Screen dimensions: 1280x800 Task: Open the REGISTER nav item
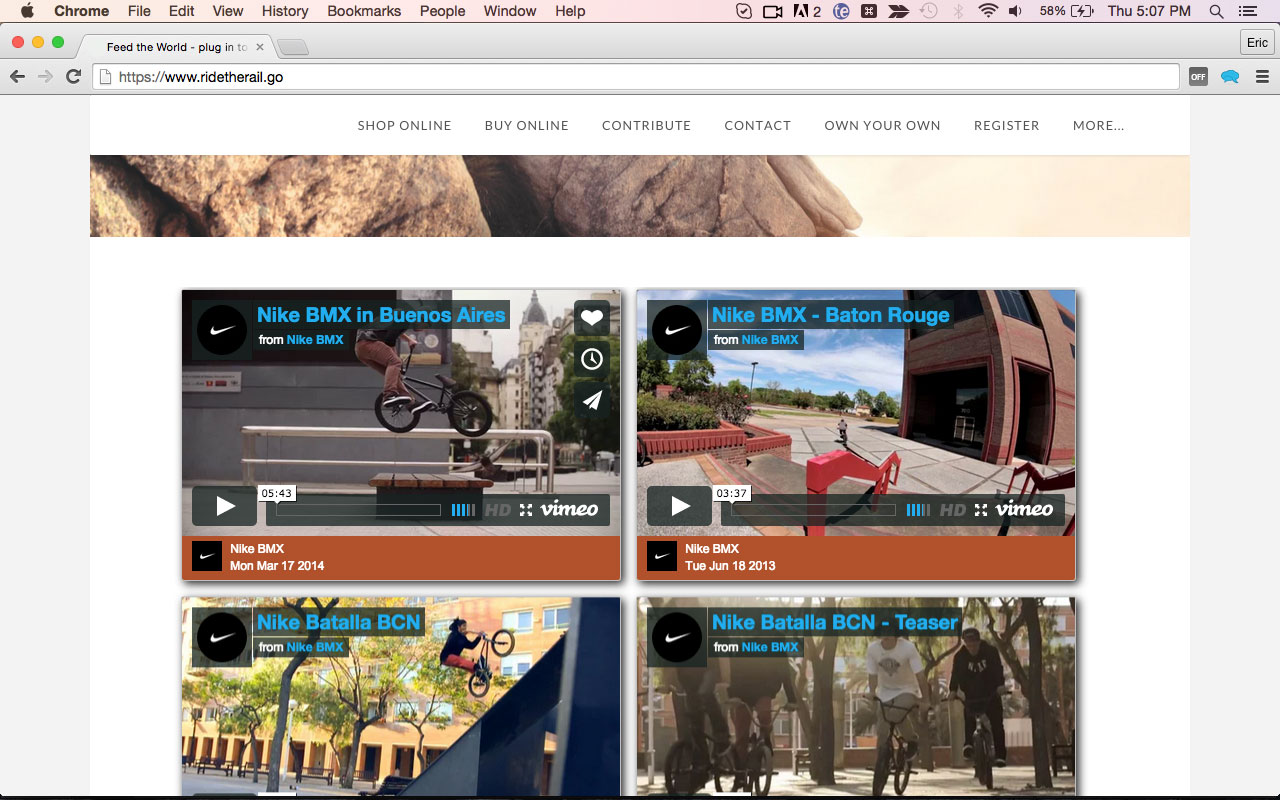click(1007, 125)
